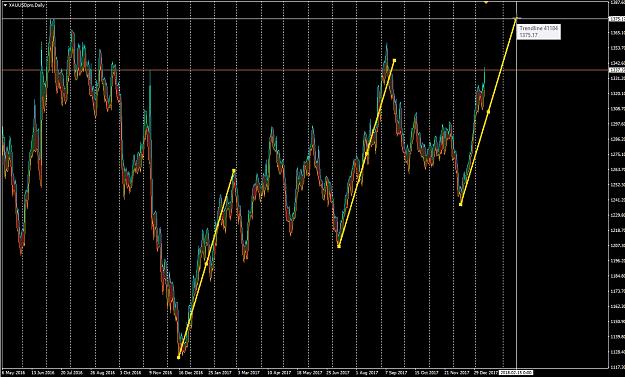Click the 29 Dec 2017 date label

[486, 373]
